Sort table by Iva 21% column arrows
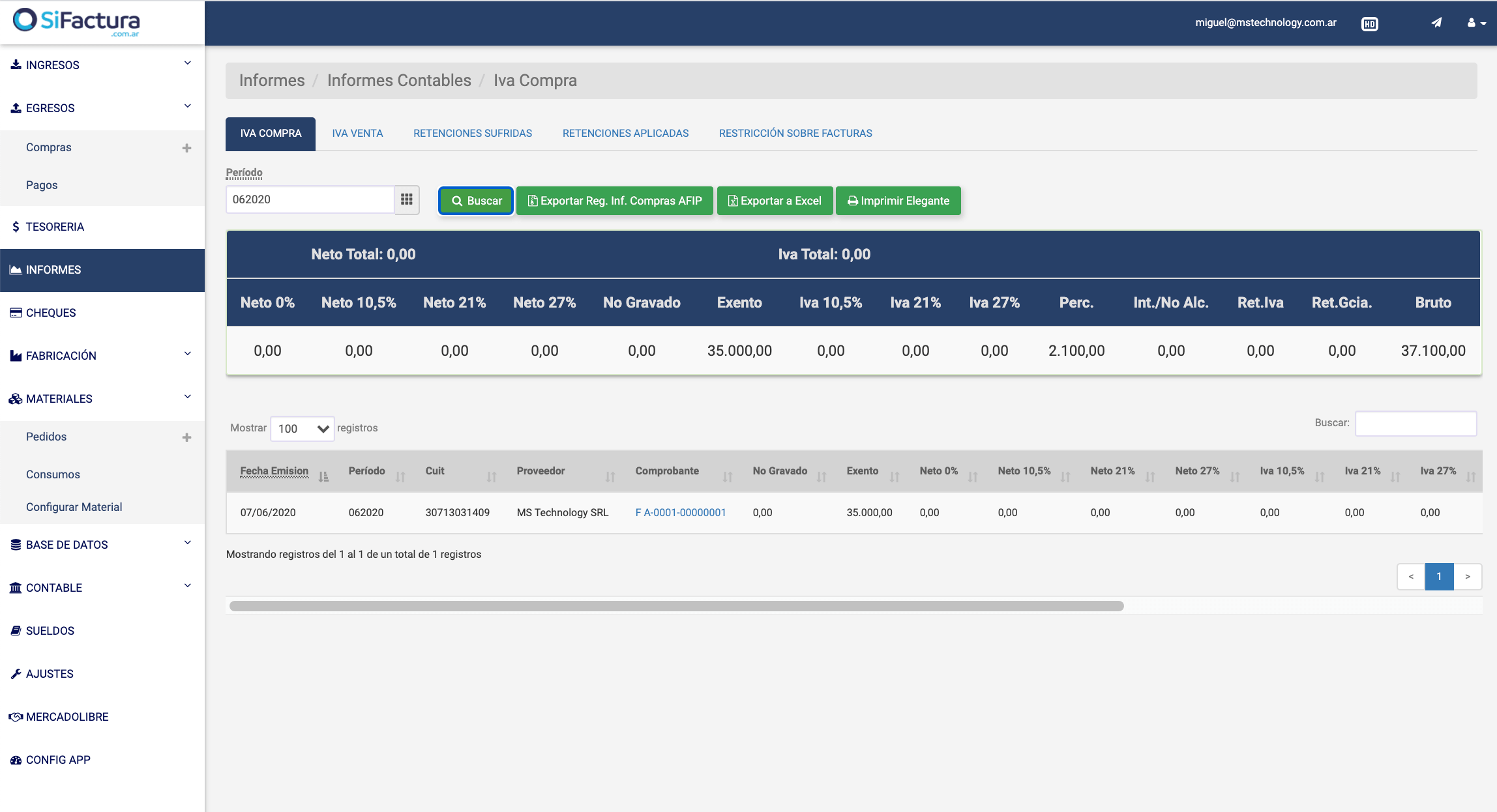1497x812 pixels. coord(1395,477)
